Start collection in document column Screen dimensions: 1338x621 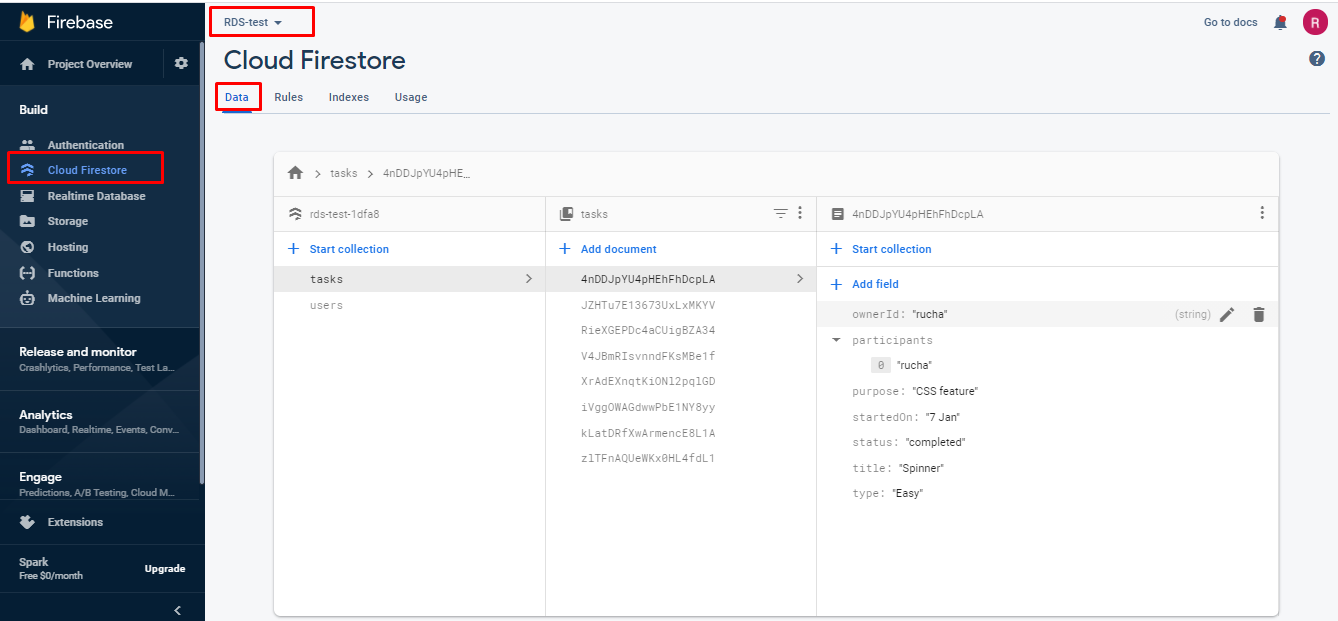click(881, 249)
